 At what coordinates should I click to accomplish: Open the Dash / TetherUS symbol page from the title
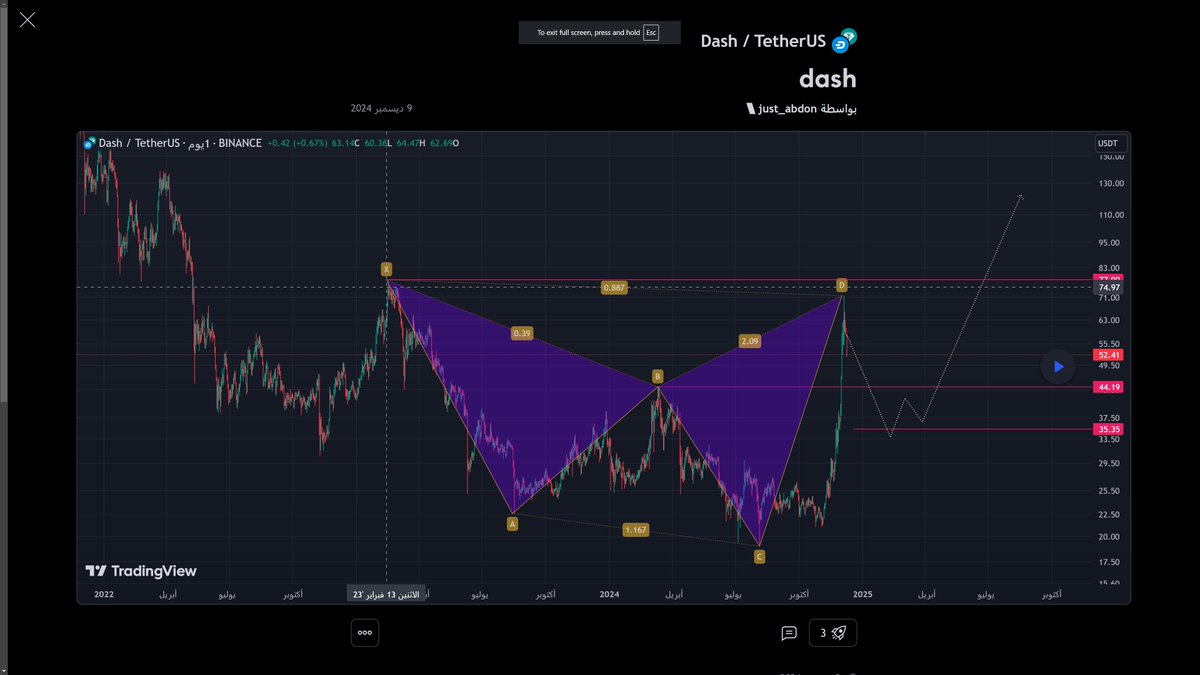763,41
